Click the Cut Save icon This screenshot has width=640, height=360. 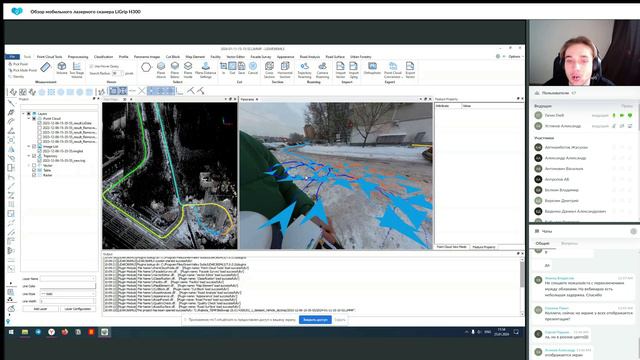(242, 68)
